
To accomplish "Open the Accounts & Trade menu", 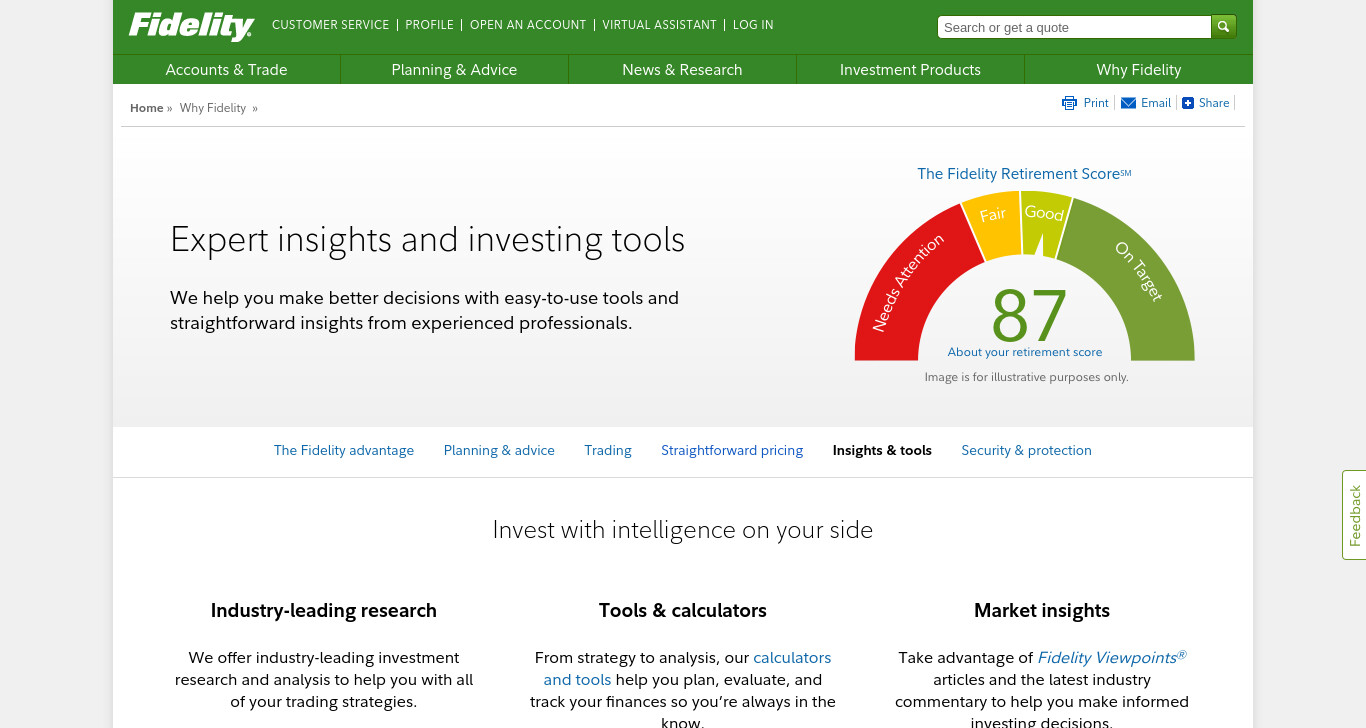I will coord(226,70).
